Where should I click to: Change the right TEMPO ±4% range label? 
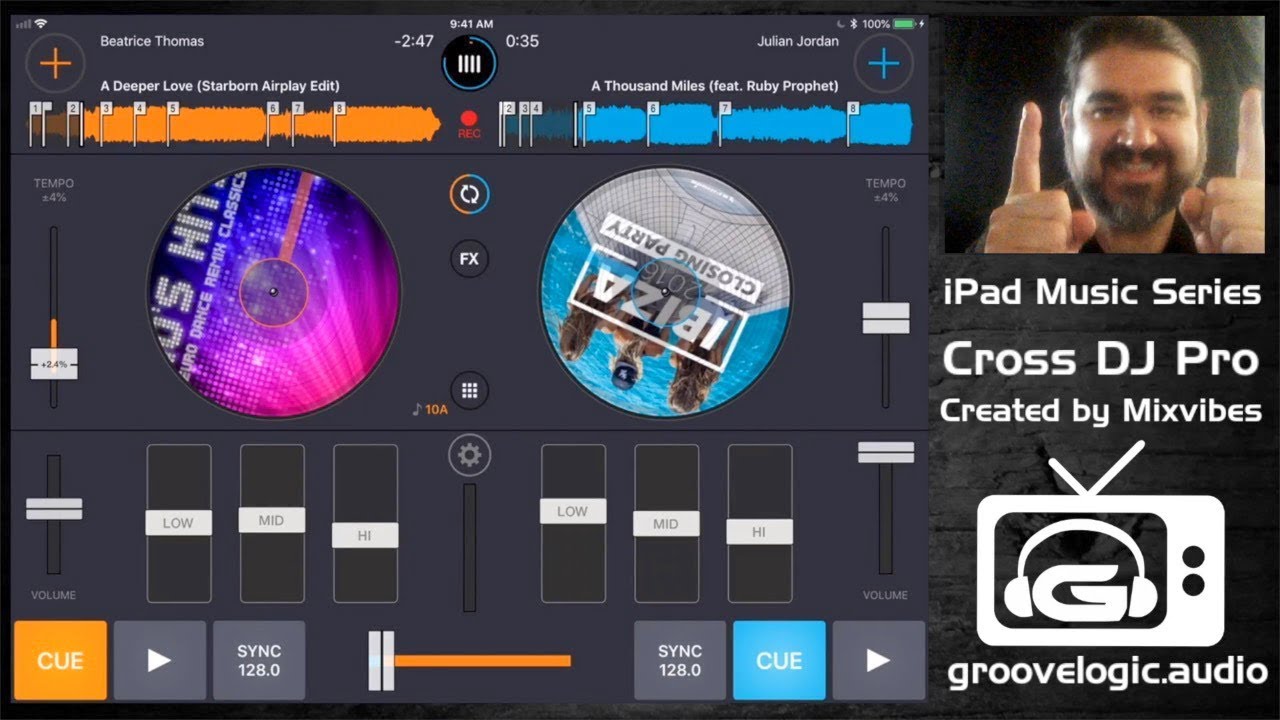[x=886, y=190]
